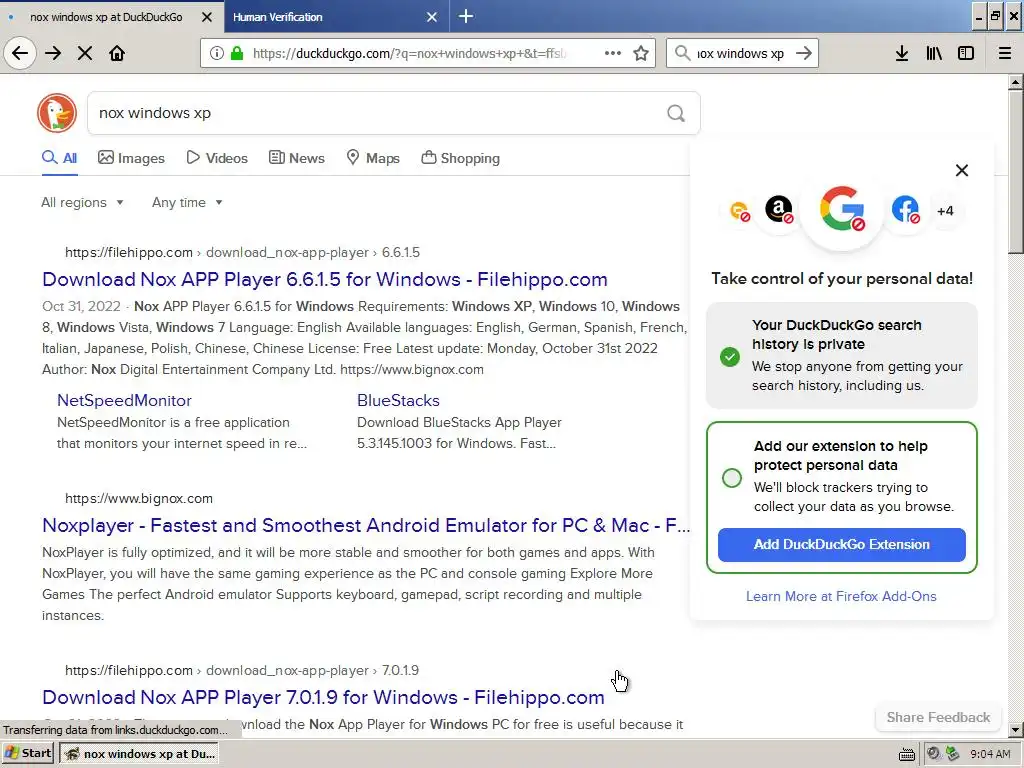Submit the Firefox search box arrow
Image resolution: width=1024 pixels, height=768 pixels.
804,54
